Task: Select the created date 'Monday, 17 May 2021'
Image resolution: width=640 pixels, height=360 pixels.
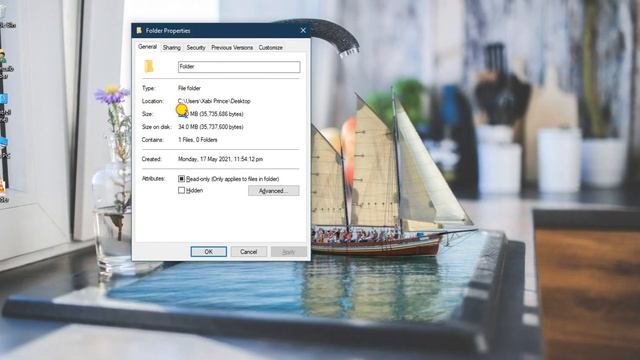Action: (220, 159)
